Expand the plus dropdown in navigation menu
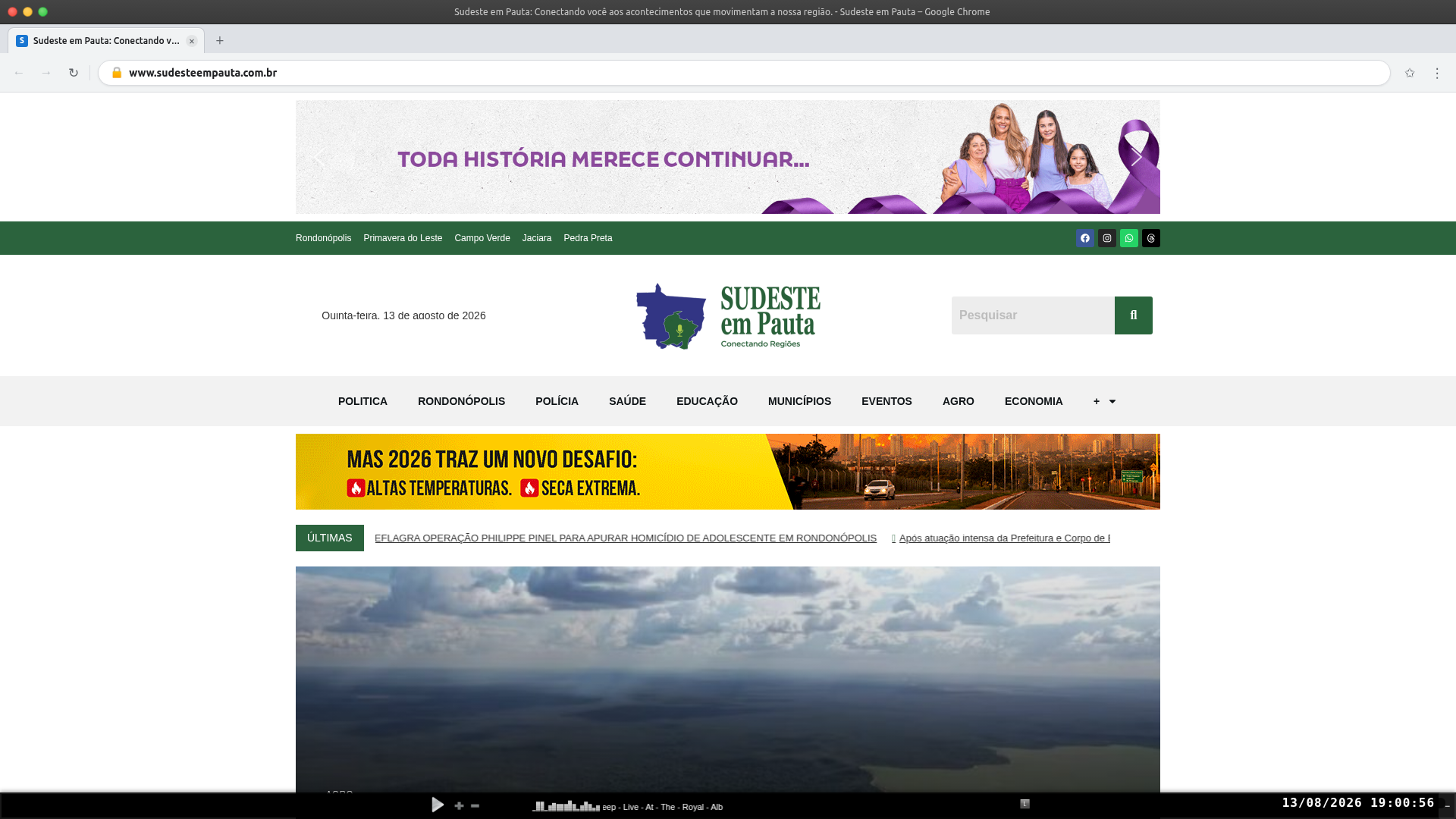This screenshot has width=1456, height=819. [x=1104, y=401]
